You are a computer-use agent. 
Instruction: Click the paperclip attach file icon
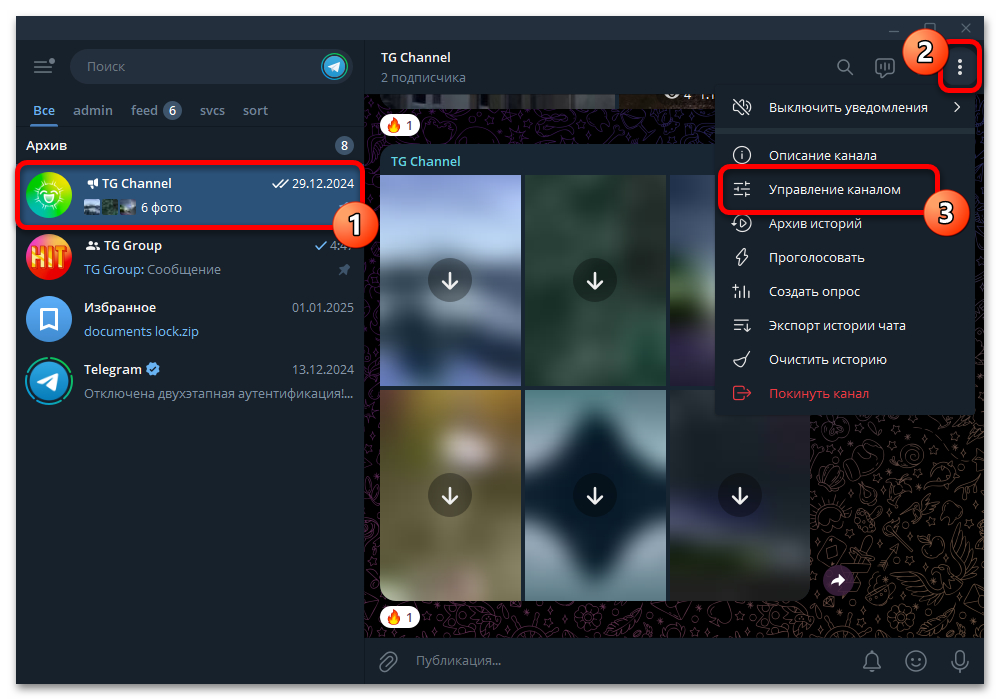pyautogui.click(x=388, y=661)
